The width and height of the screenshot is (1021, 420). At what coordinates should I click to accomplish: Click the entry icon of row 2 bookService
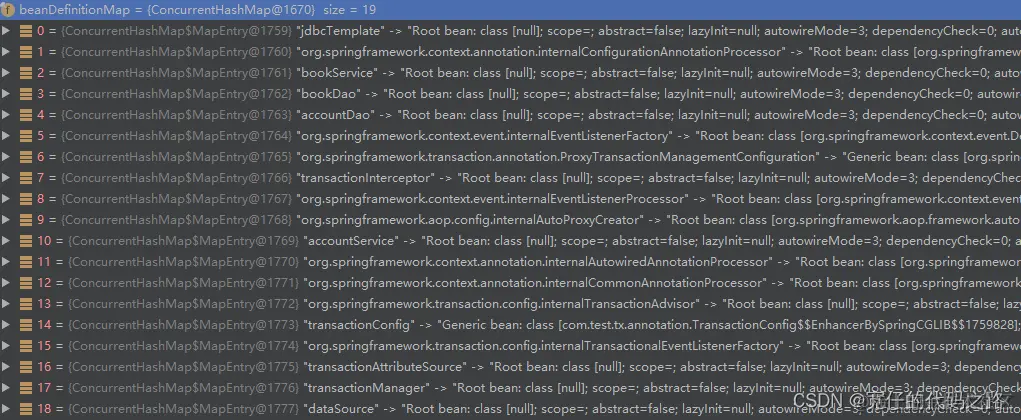pyautogui.click(x=26, y=73)
